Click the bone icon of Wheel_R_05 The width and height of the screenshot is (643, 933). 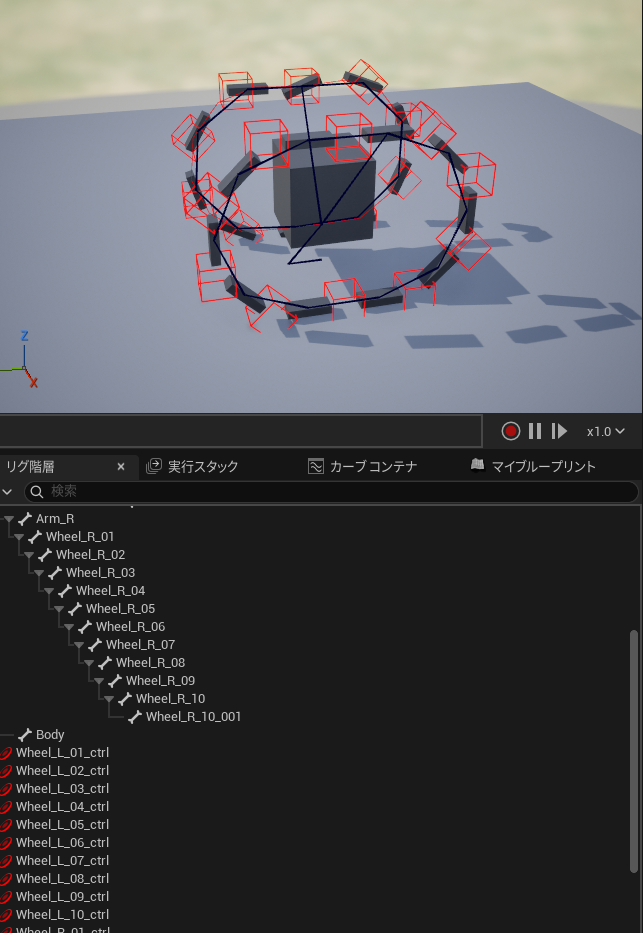pyautogui.click(x=75, y=609)
